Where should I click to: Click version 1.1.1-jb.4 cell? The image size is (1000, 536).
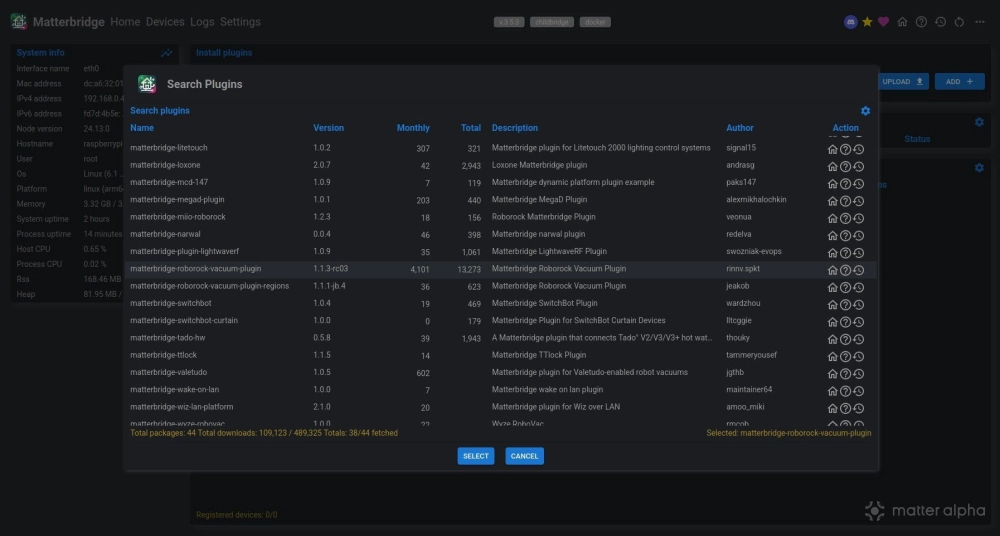(329, 286)
